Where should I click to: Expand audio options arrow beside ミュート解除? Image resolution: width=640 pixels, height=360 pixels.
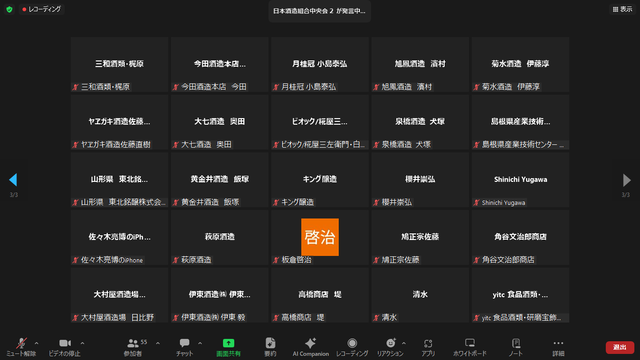coord(36,343)
